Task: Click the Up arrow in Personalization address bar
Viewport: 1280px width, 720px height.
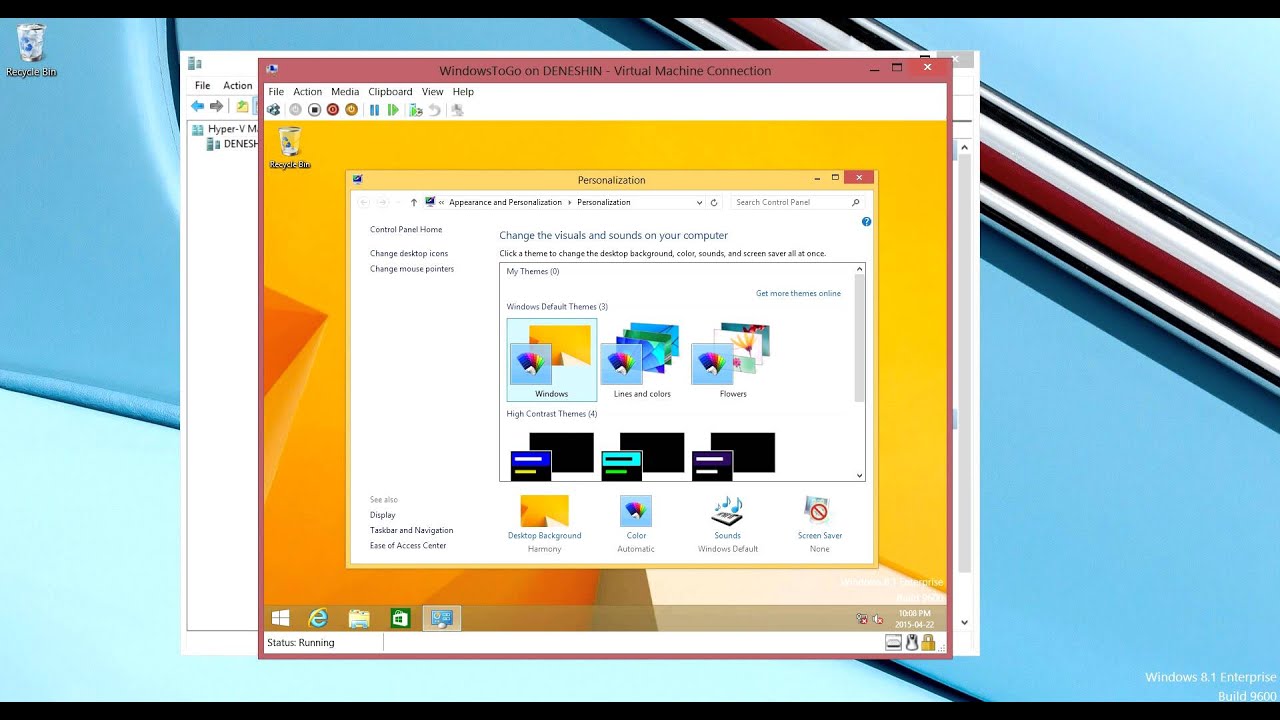Action: point(414,202)
